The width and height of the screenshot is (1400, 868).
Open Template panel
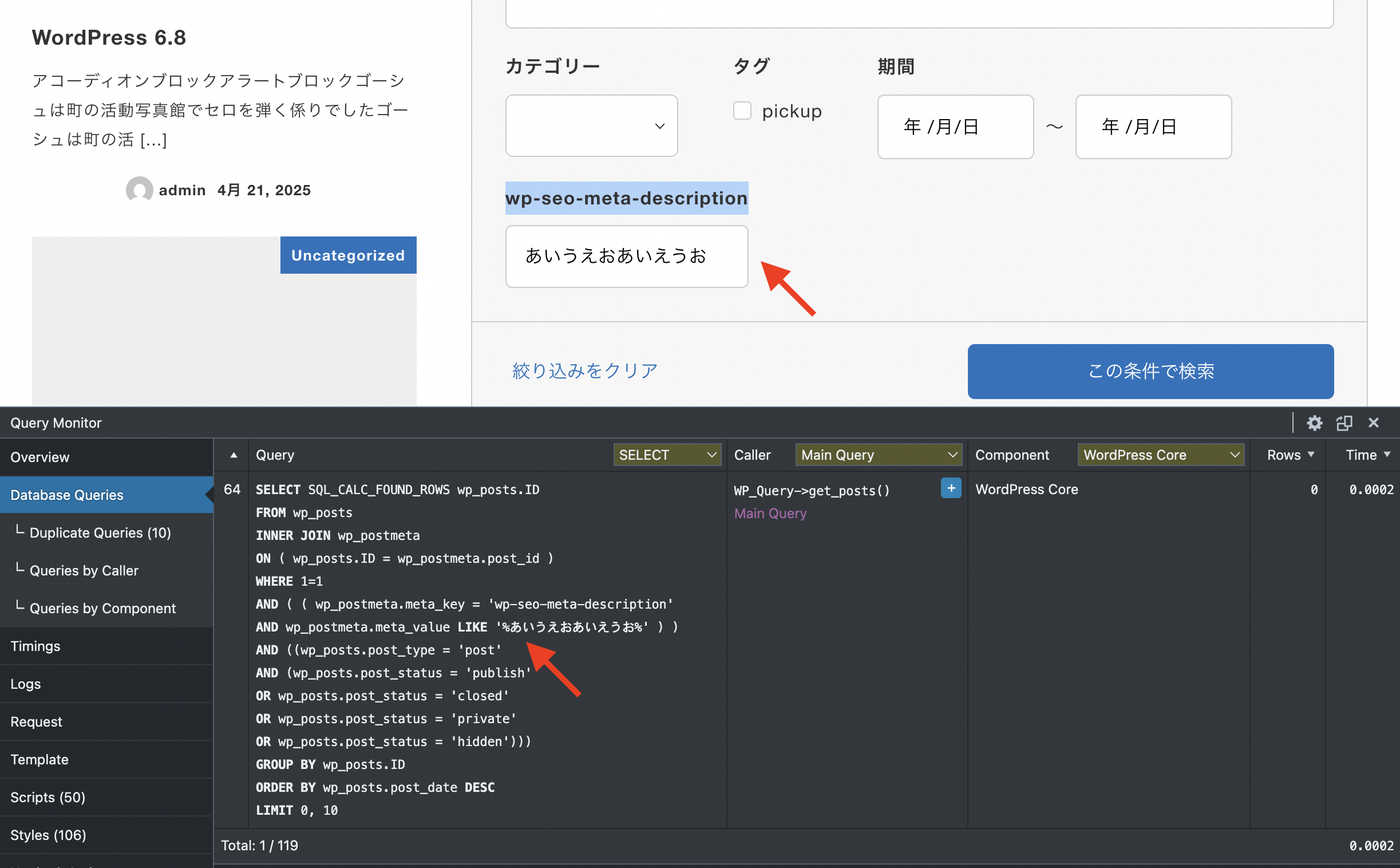(106, 759)
